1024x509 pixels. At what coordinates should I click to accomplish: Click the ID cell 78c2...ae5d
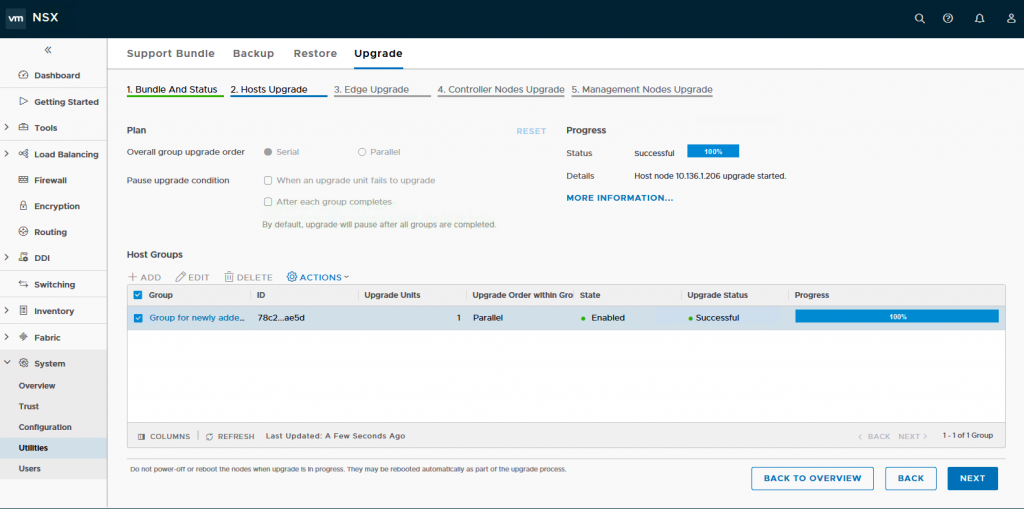pos(281,318)
